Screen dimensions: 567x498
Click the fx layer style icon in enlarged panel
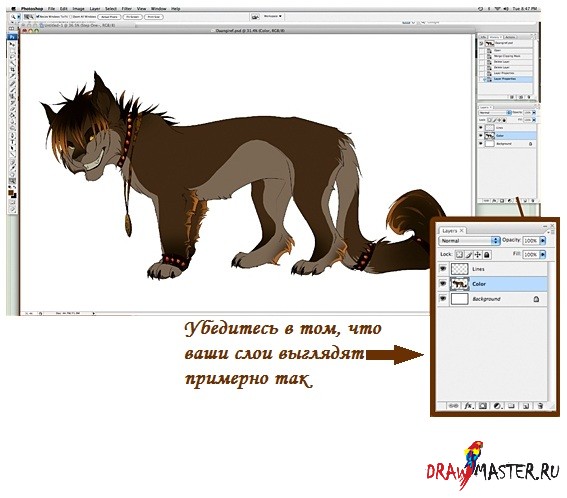point(468,406)
